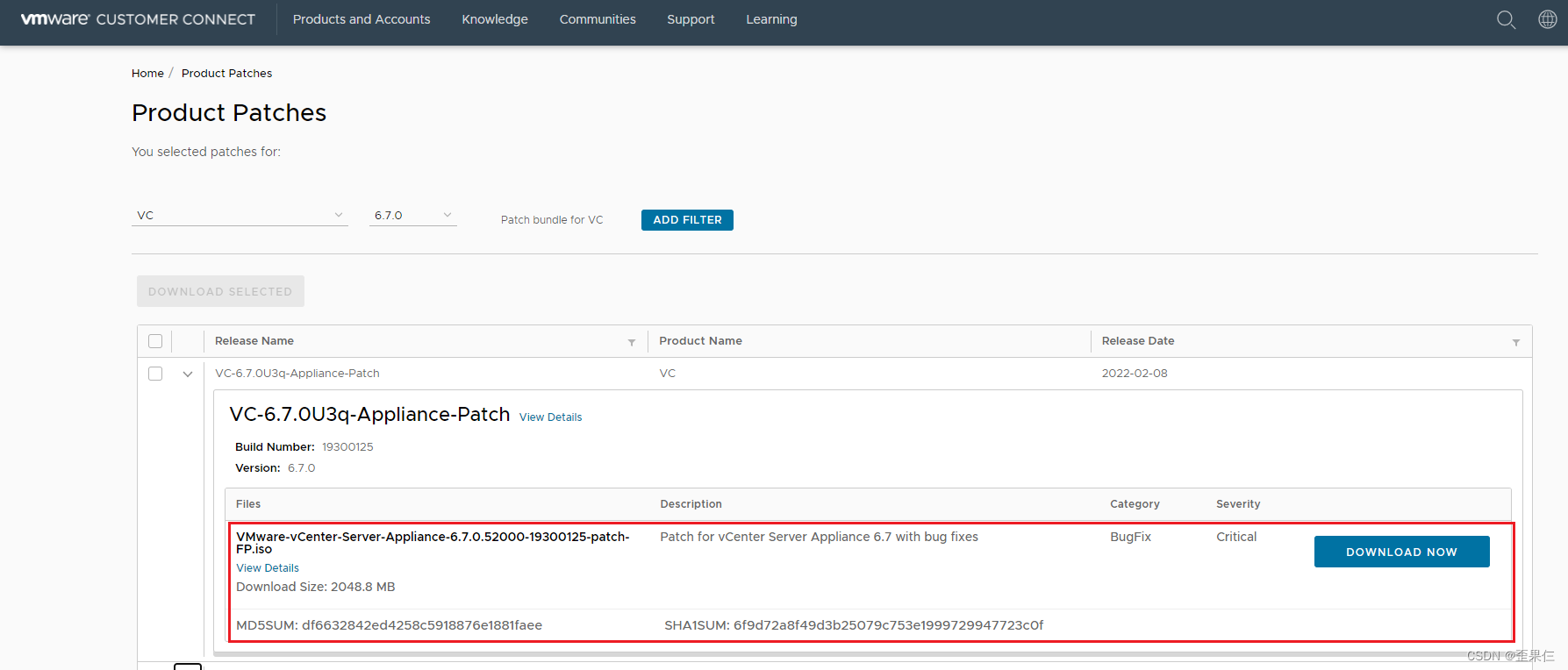
Task: Tick checkbox for VC-6.7.0U3q-Appliance-Patch row
Action: [155, 374]
